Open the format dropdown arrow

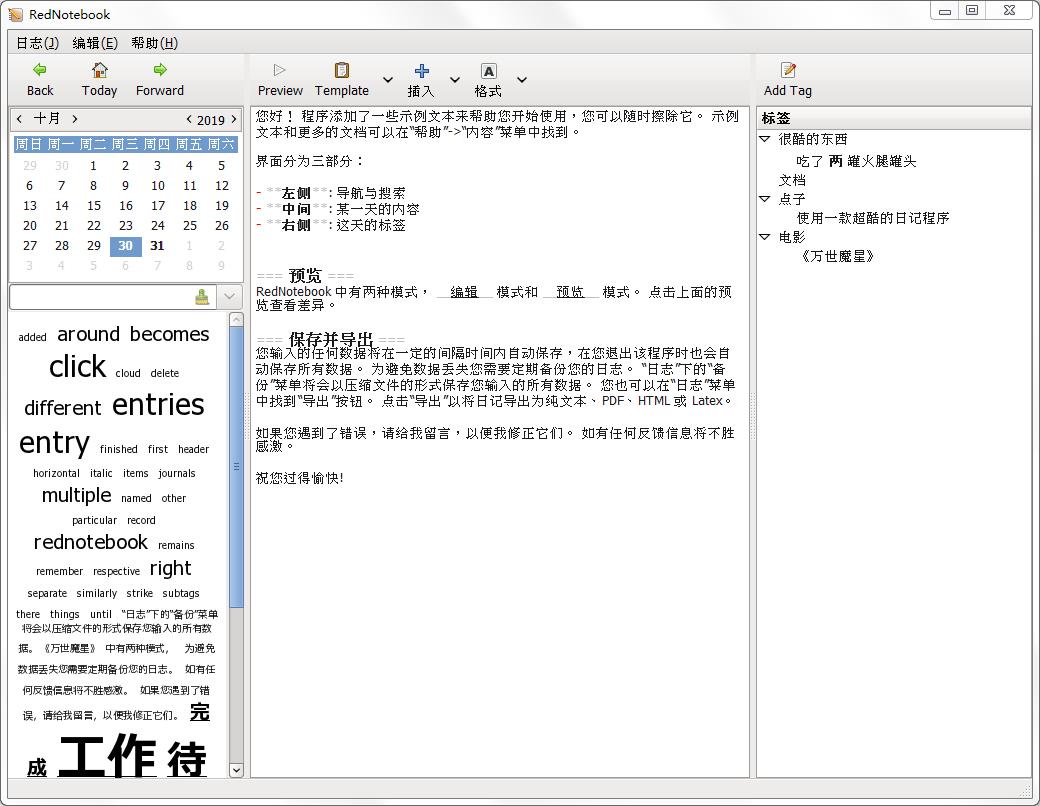pyautogui.click(x=521, y=80)
